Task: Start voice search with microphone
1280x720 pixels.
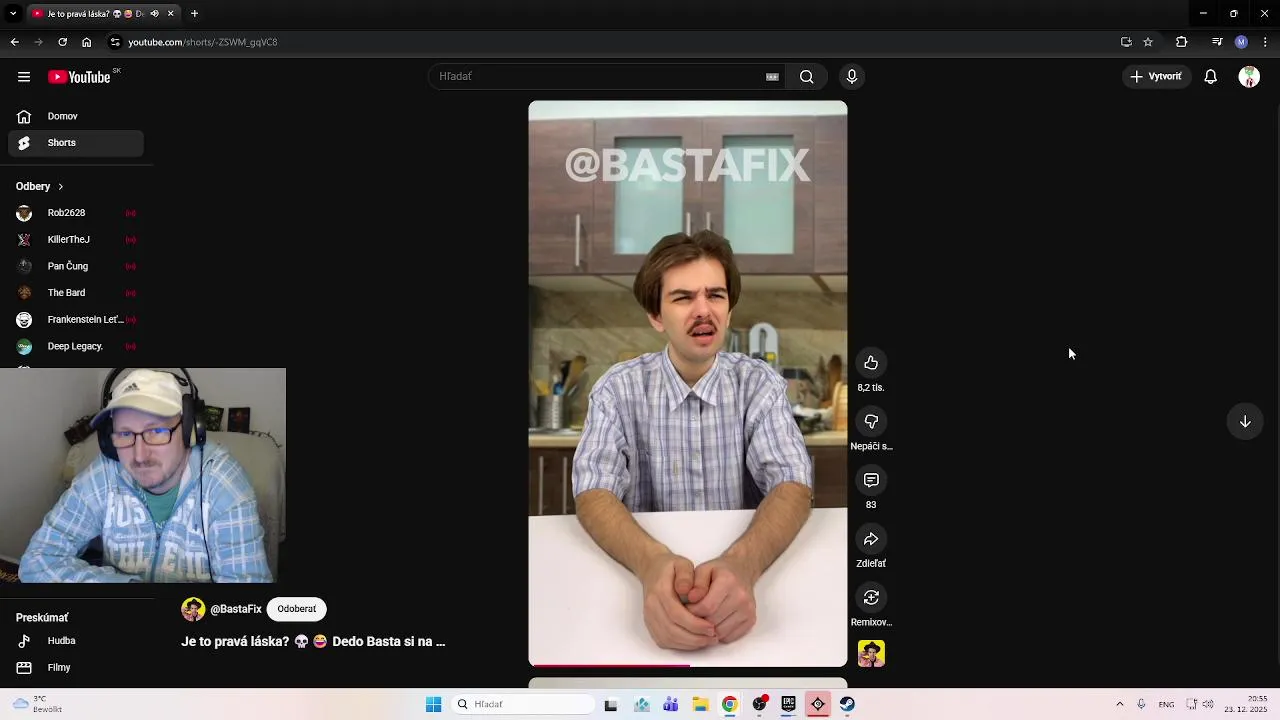Action: (852, 77)
